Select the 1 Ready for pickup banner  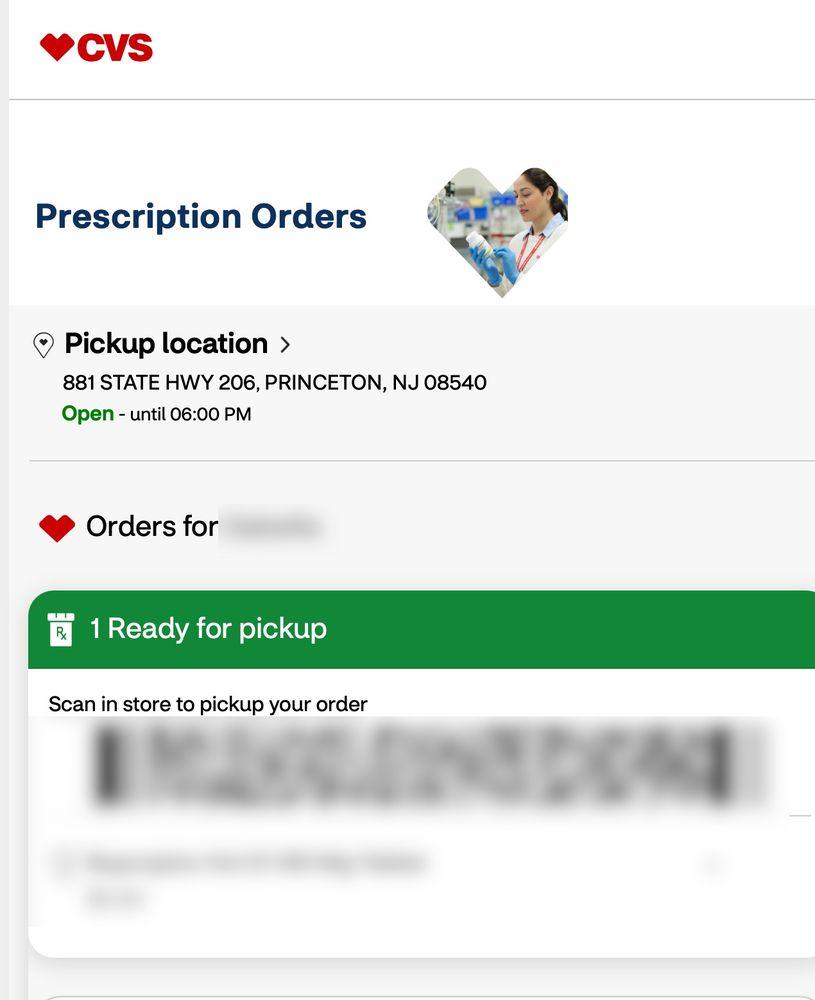click(x=420, y=629)
